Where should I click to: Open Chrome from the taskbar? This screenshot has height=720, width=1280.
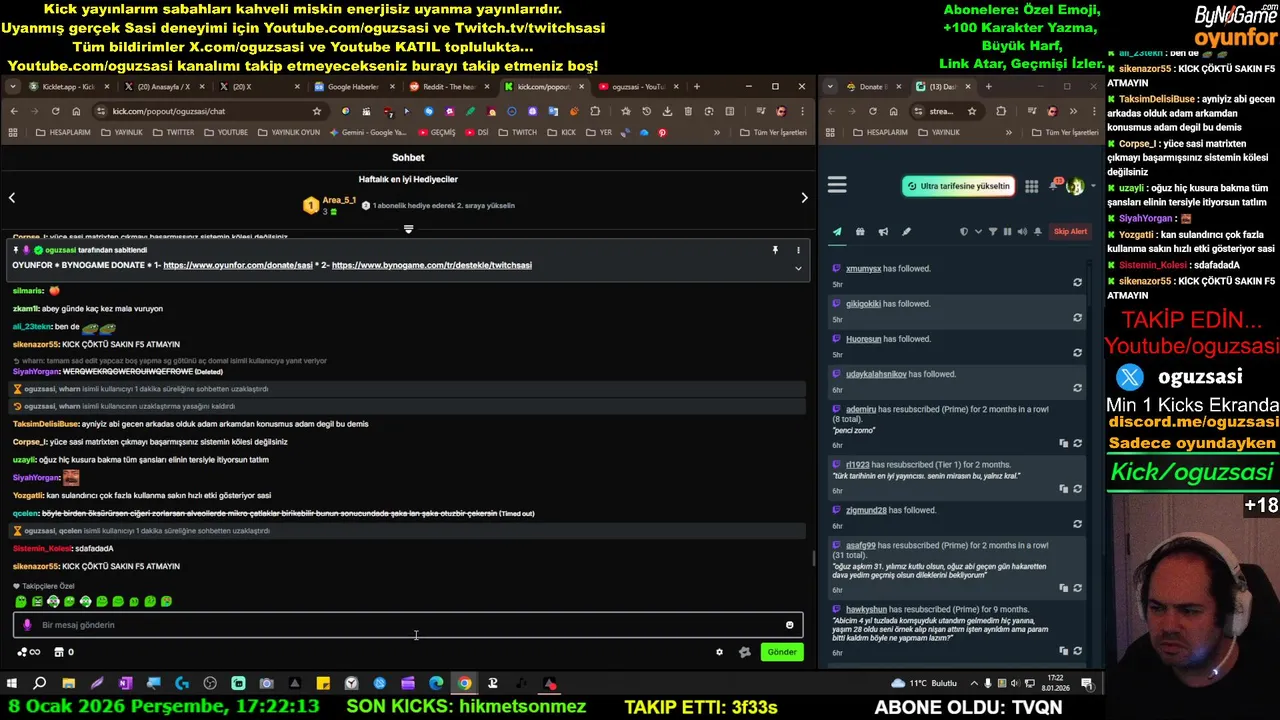464,684
